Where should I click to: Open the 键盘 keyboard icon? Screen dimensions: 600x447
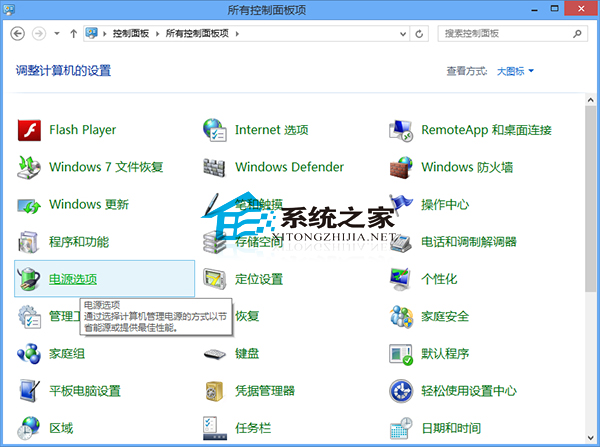(x=215, y=354)
